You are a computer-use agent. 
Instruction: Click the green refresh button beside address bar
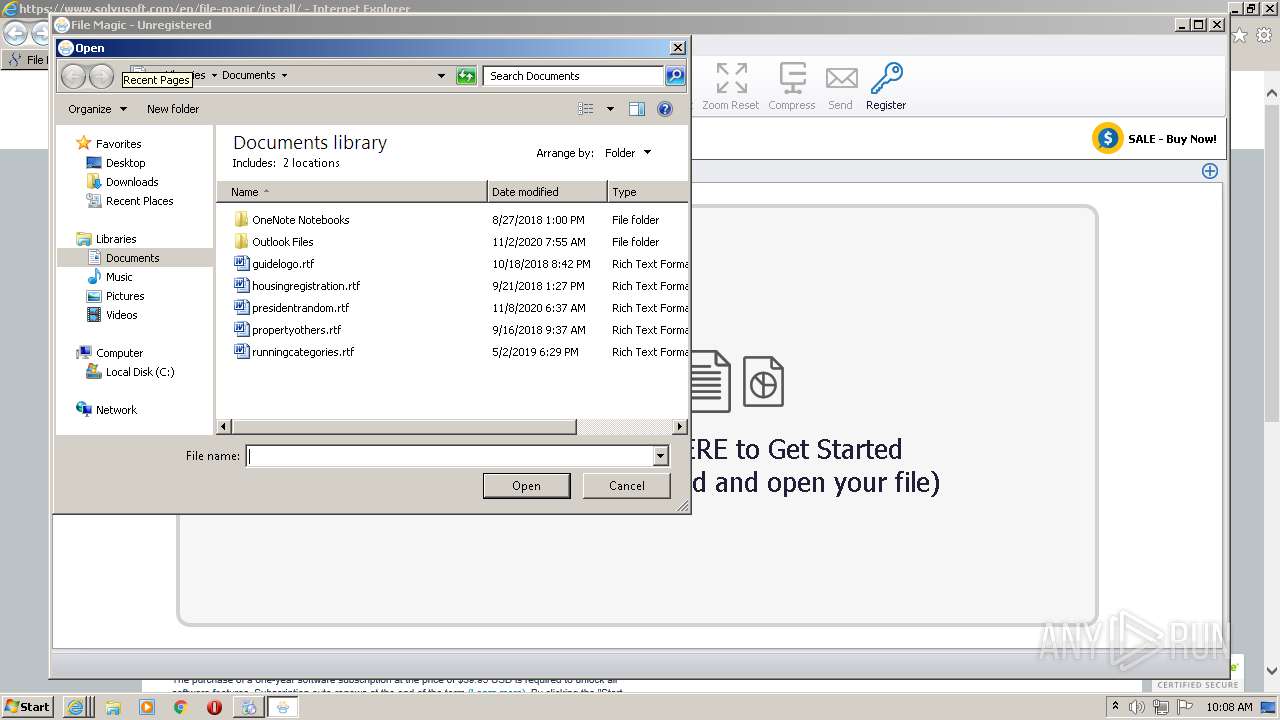[466, 76]
